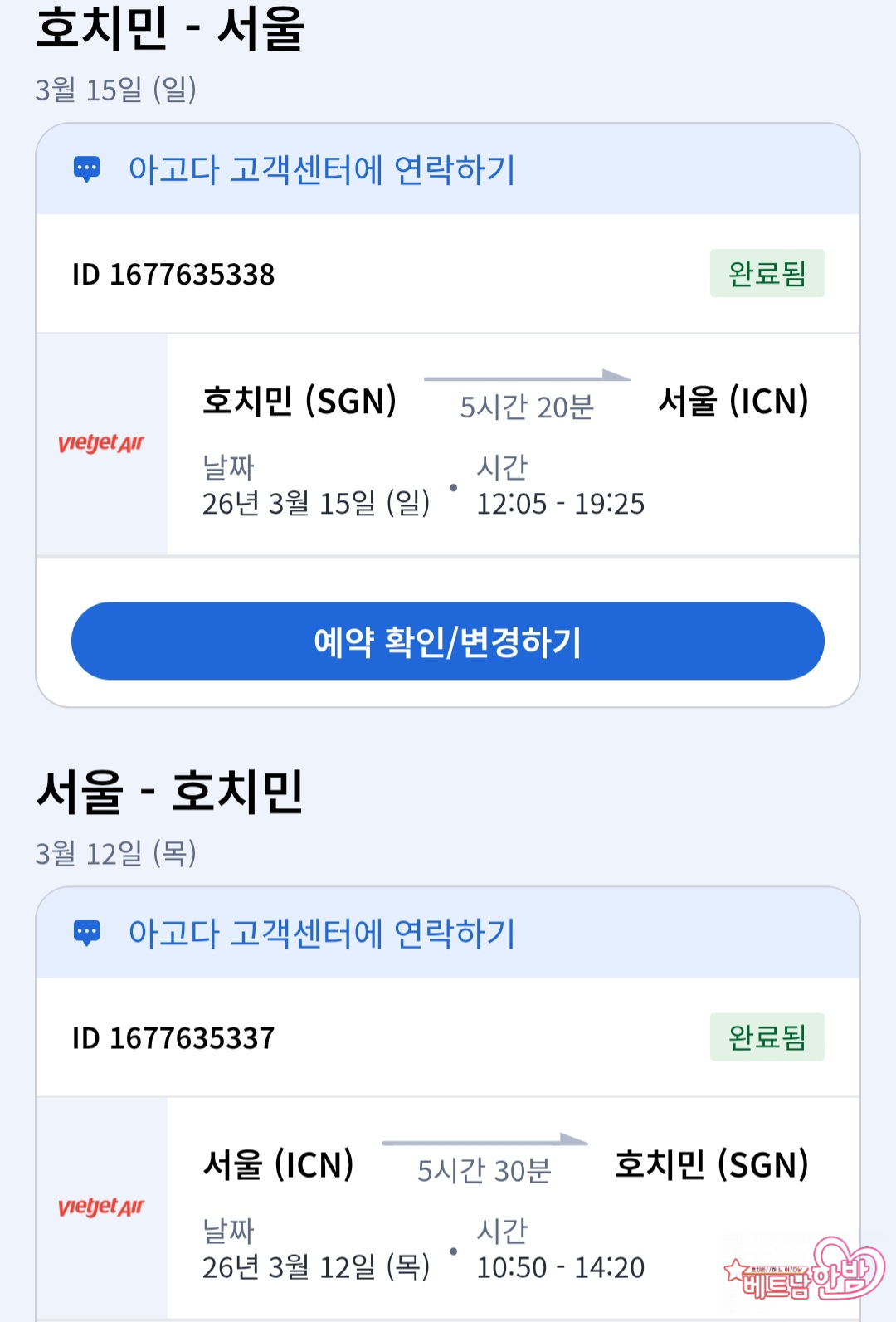Click the 서울 - 호치민 section heading
Screen dimensions: 896x1322
170,792
